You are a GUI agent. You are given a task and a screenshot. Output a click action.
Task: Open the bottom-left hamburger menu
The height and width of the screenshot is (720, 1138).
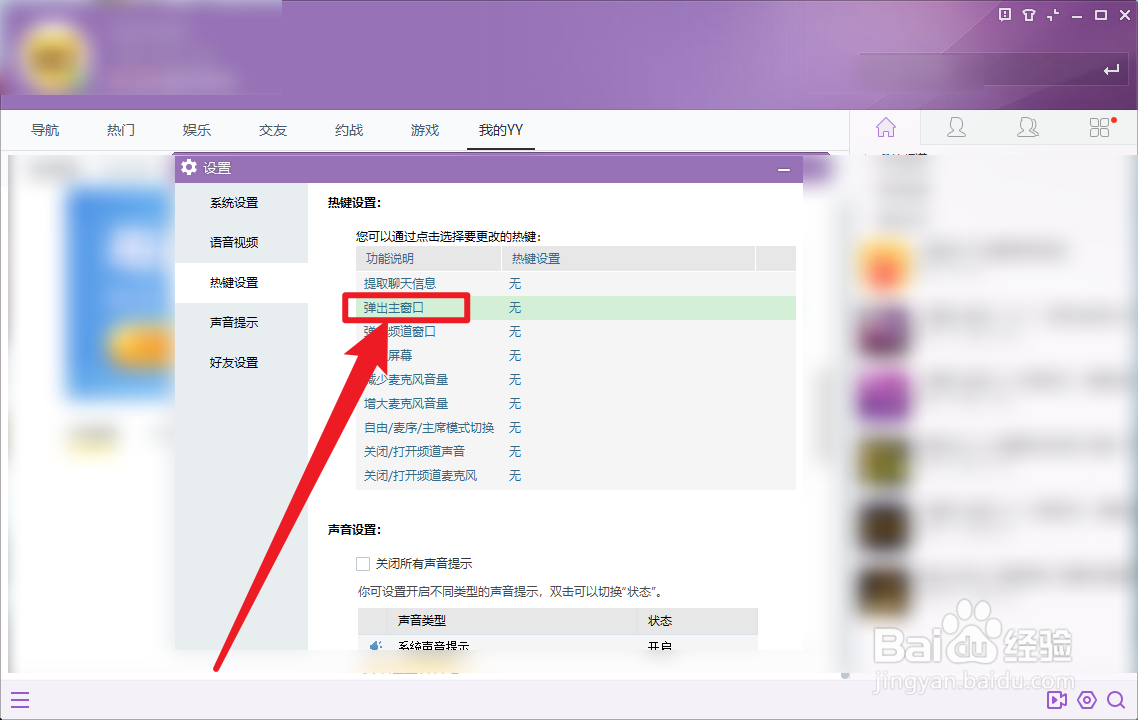pyautogui.click(x=20, y=700)
